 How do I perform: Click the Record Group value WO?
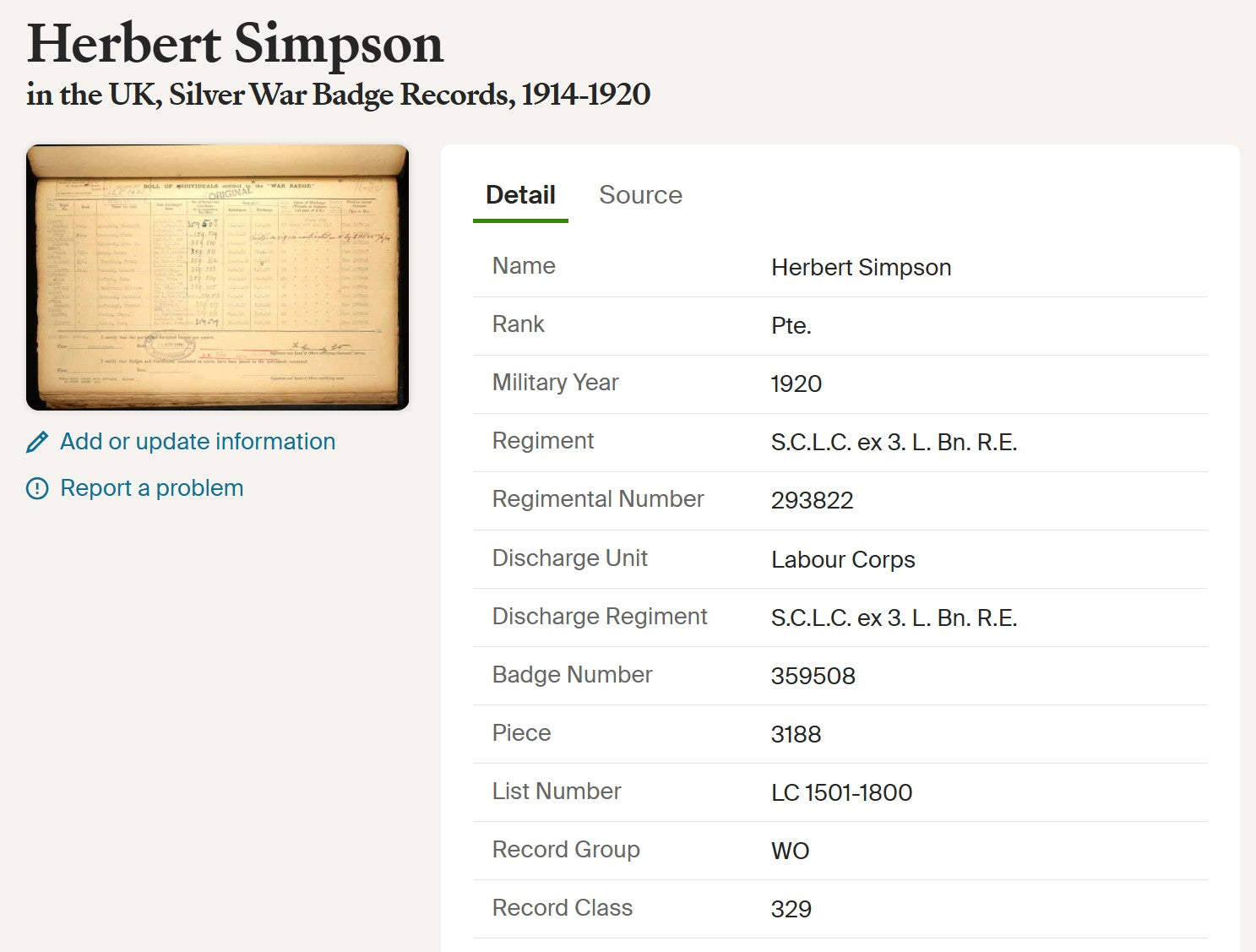(x=790, y=851)
